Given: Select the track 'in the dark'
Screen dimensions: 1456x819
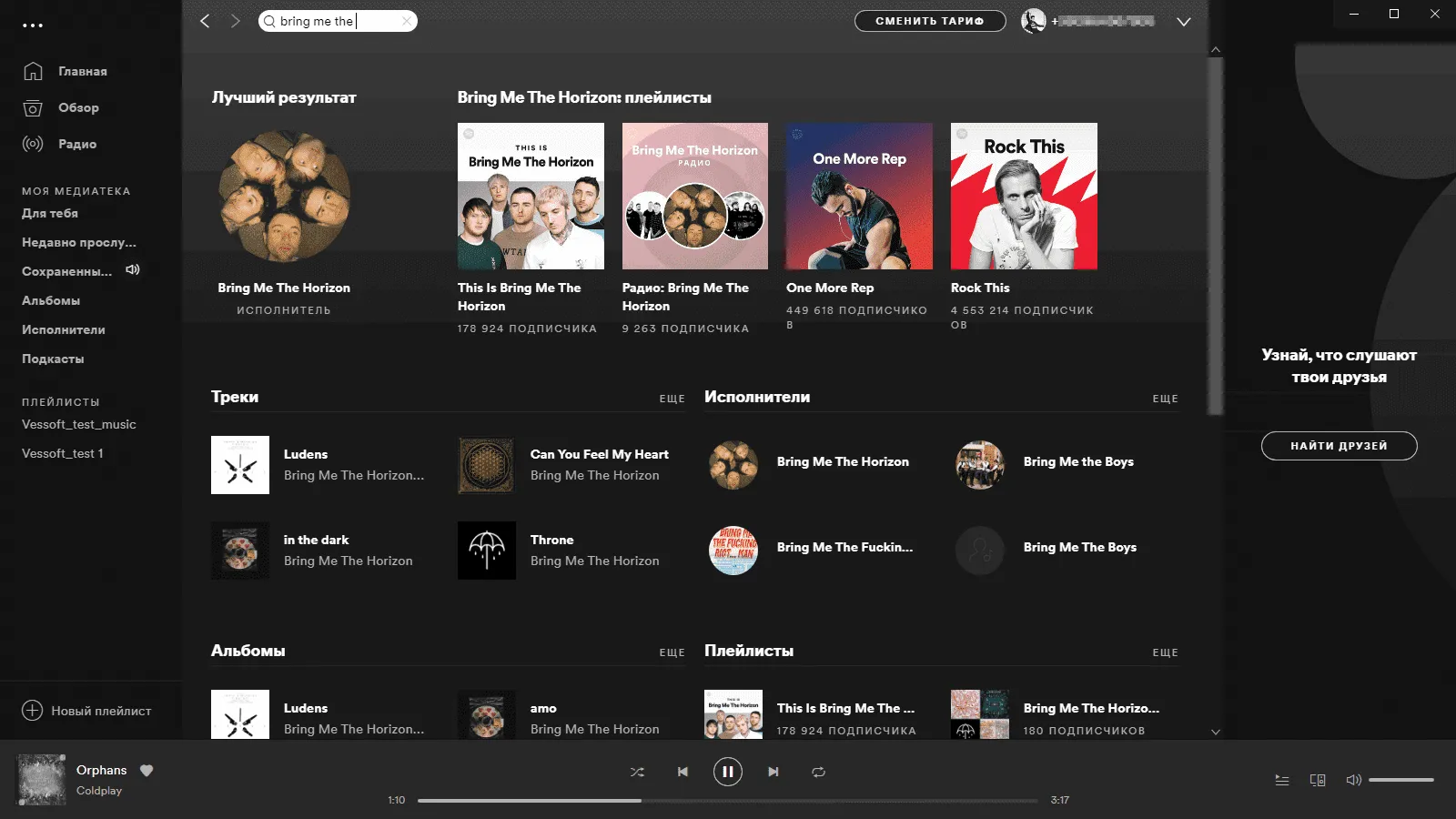Looking at the screenshot, I should point(316,540).
